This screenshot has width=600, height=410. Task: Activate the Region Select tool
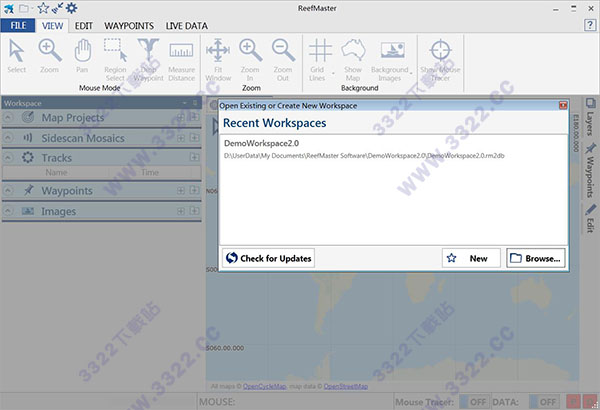coord(115,60)
